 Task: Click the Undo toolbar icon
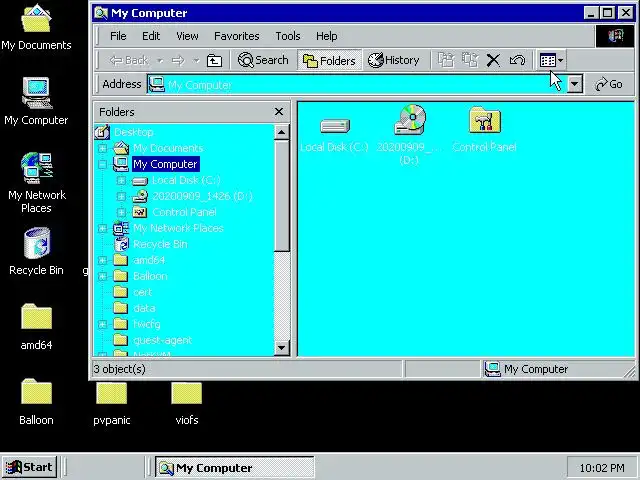517,60
